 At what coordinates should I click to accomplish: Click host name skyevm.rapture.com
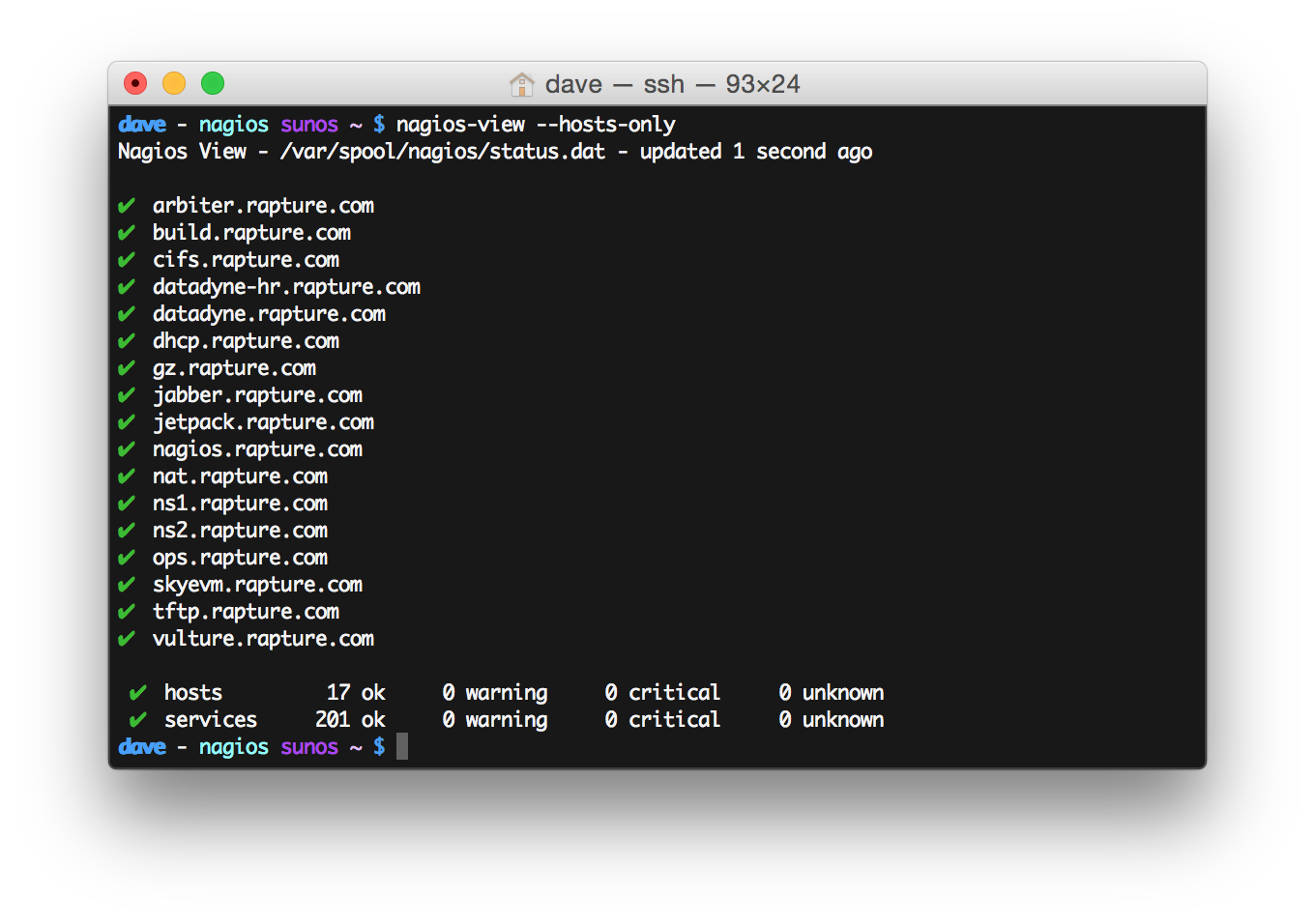pyautogui.click(x=257, y=585)
